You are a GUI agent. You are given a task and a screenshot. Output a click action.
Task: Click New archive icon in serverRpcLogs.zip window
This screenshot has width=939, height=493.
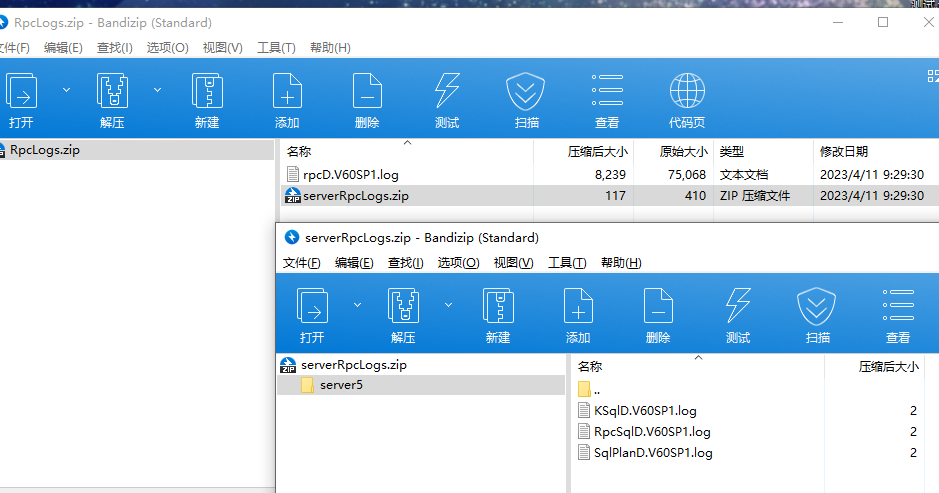(498, 306)
